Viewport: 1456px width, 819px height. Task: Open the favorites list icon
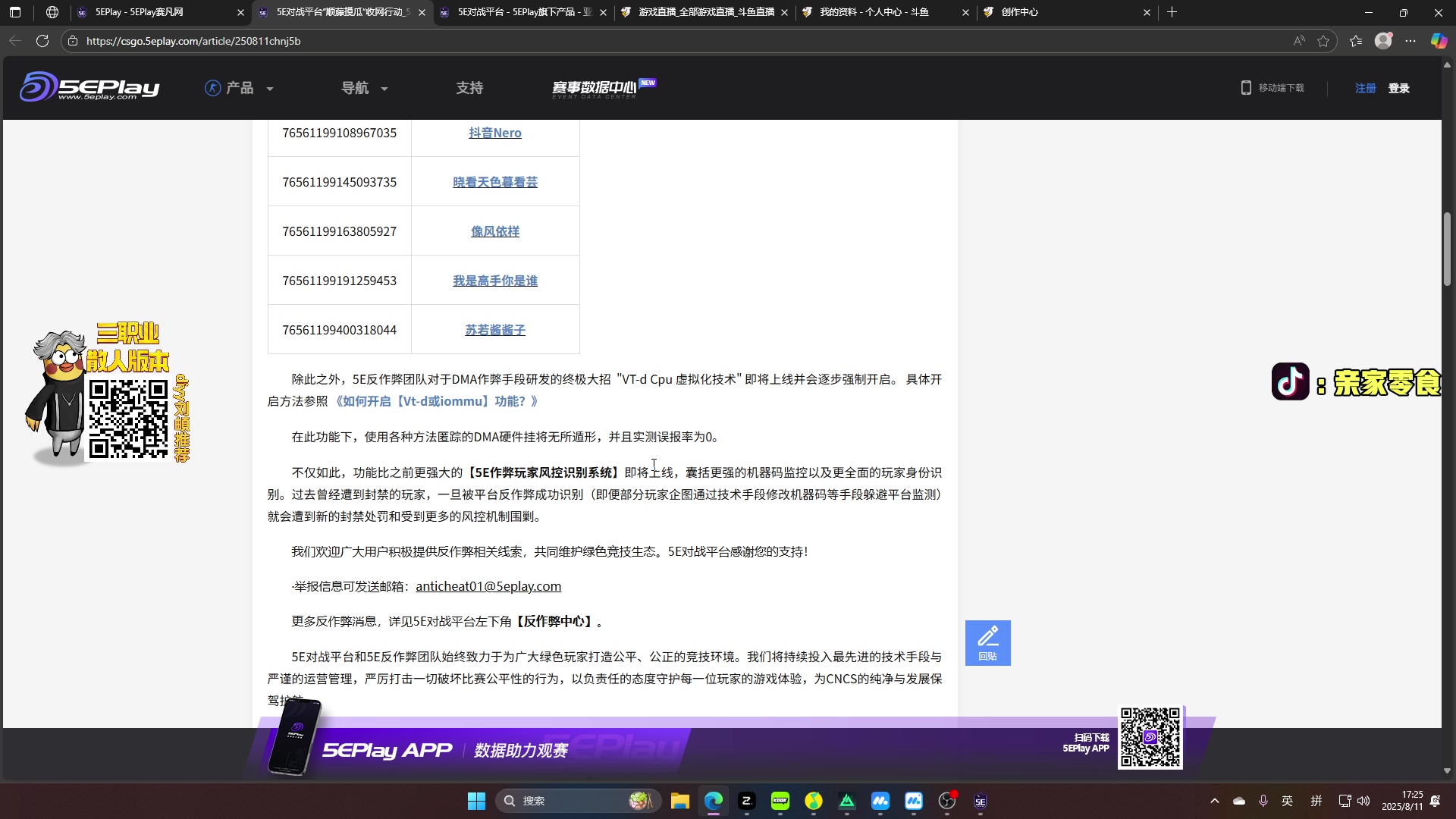[x=1356, y=41]
